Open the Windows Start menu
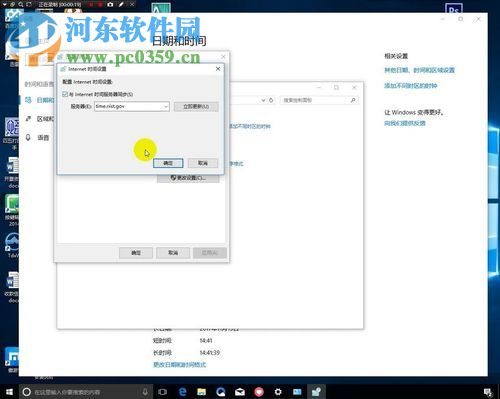The width and height of the screenshot is (500, 399). click(9, 392)
